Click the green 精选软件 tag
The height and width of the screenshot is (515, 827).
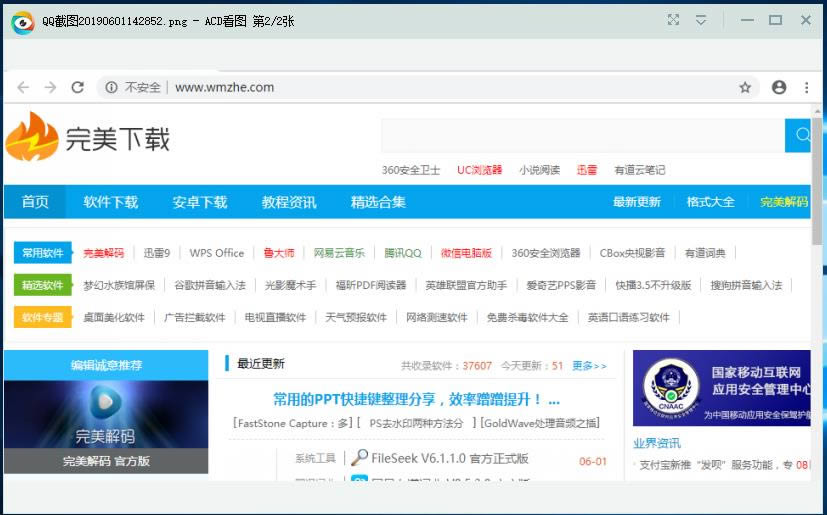43,285
